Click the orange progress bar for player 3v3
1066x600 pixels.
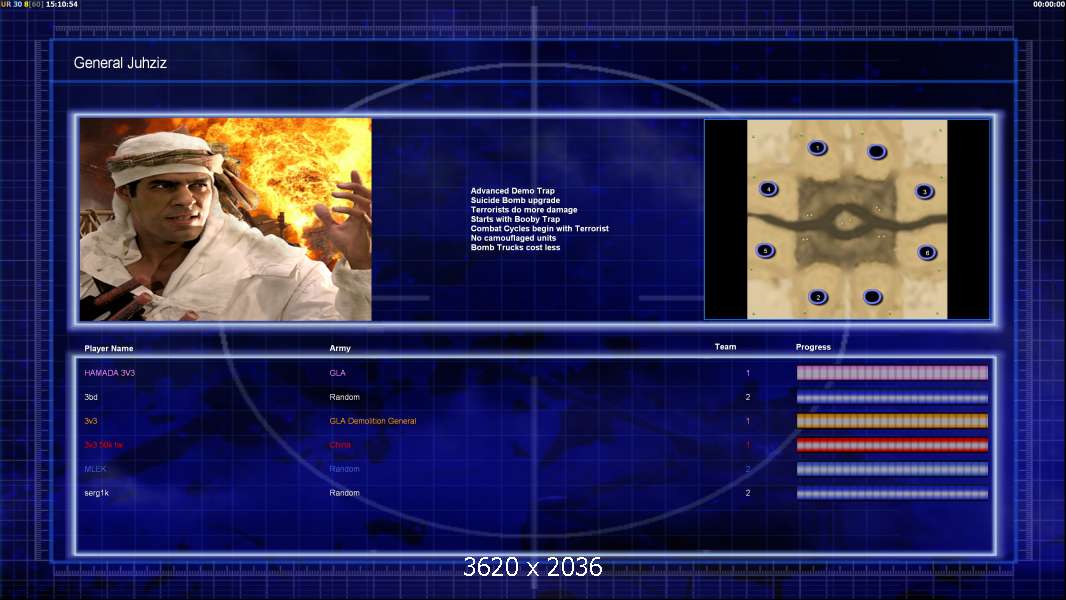click(x=892, y=421)
